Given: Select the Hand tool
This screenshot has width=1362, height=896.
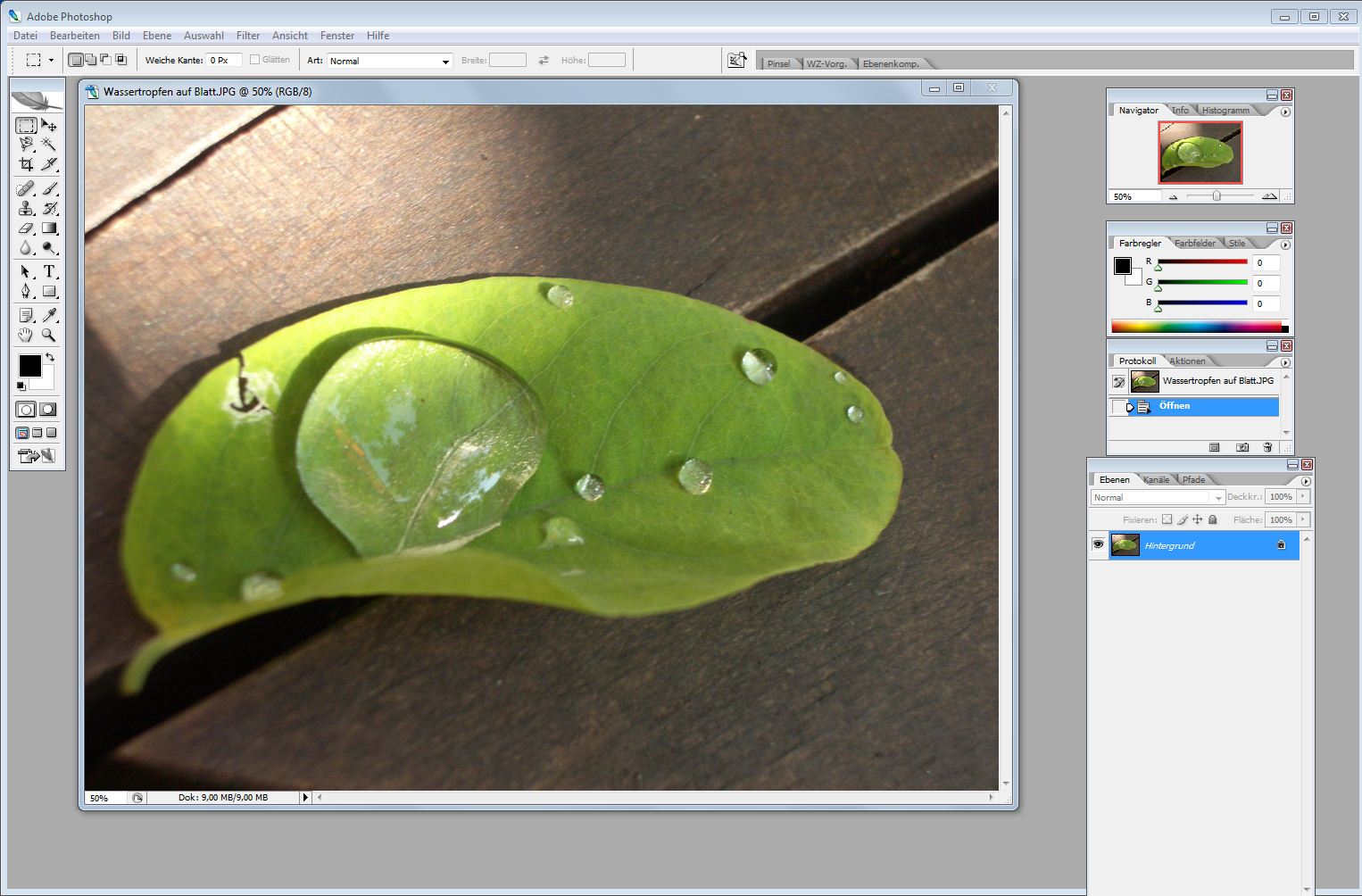Looking at the screenshot, I should (x=25, y=334).
